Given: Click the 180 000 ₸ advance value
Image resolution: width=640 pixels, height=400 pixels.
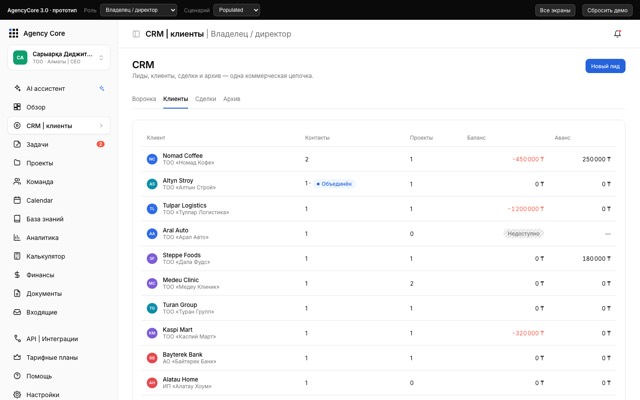Looking at the screenshot, I should [x=596, y=259].
